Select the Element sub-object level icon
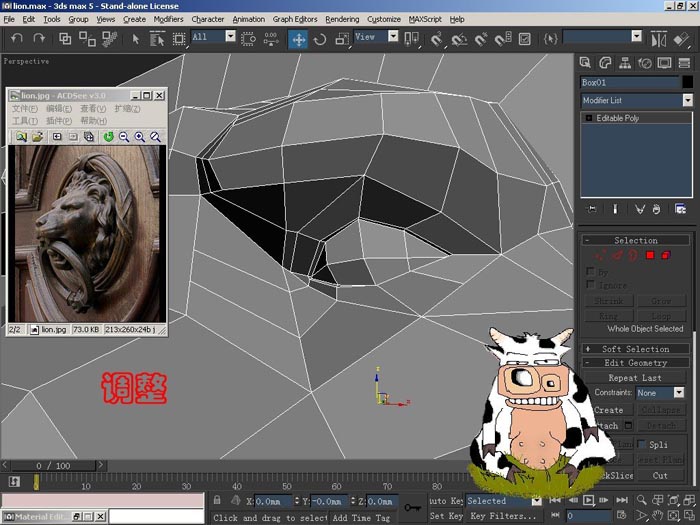This screenshot has width=700, height=525. coord(666,255)
